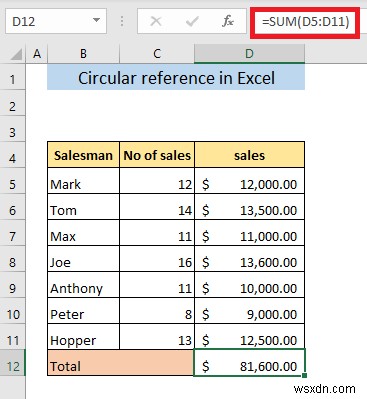Viewport: 367px width, 399px height.
Task: Click the sales amount 13,600.00
Action: click(249, 259)
